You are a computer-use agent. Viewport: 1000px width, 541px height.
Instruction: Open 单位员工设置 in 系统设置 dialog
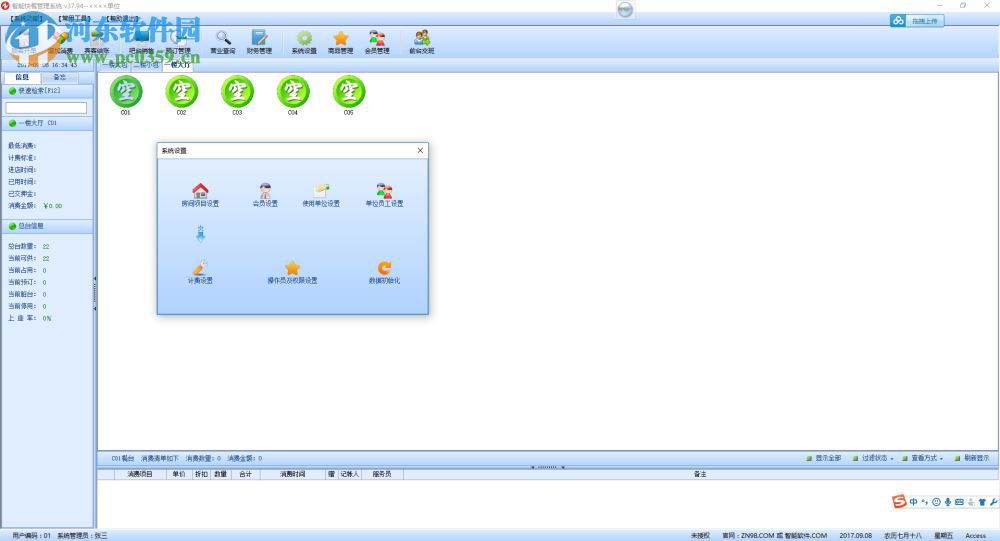[384, 195]
